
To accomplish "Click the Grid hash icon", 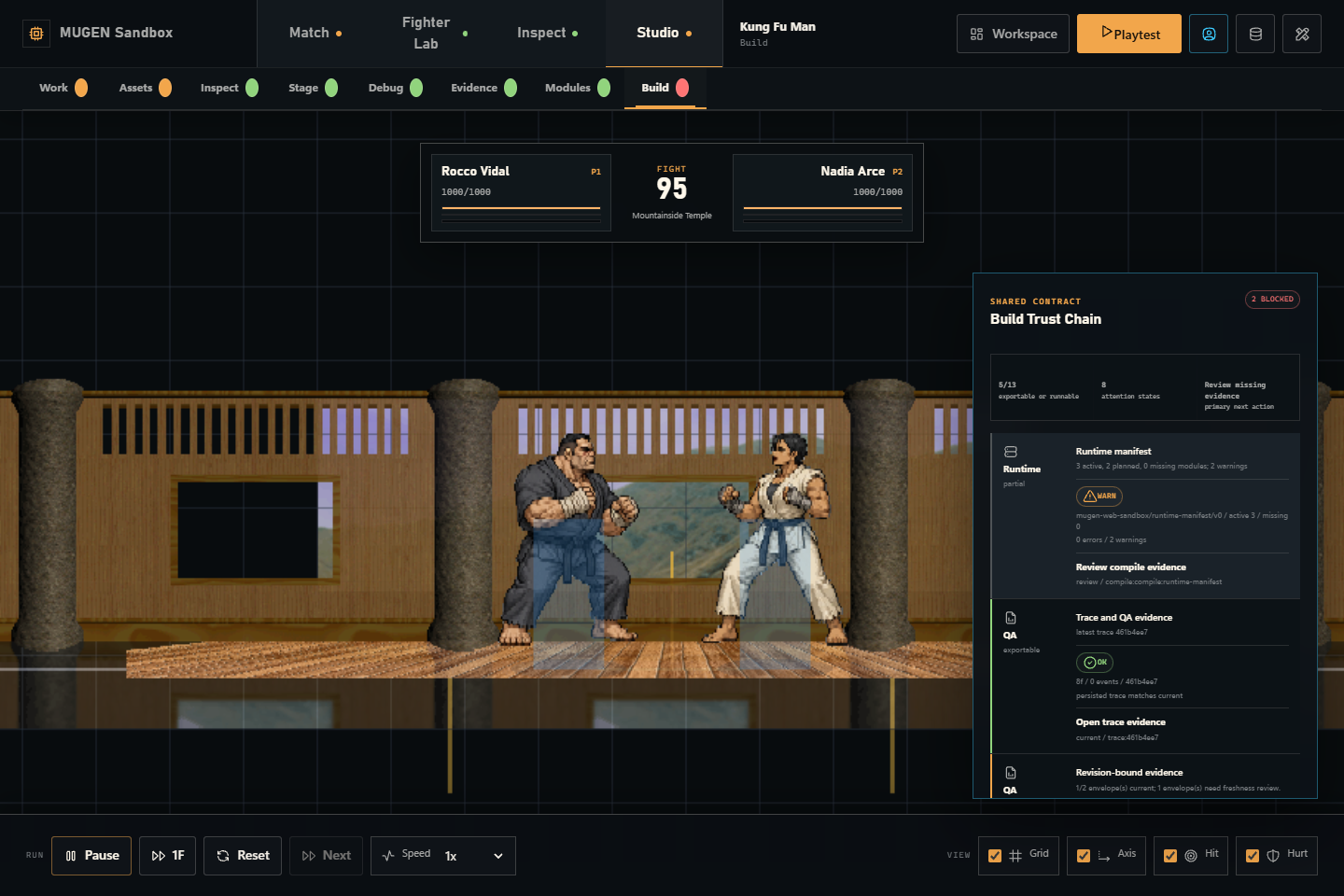I will (1015, 856).
